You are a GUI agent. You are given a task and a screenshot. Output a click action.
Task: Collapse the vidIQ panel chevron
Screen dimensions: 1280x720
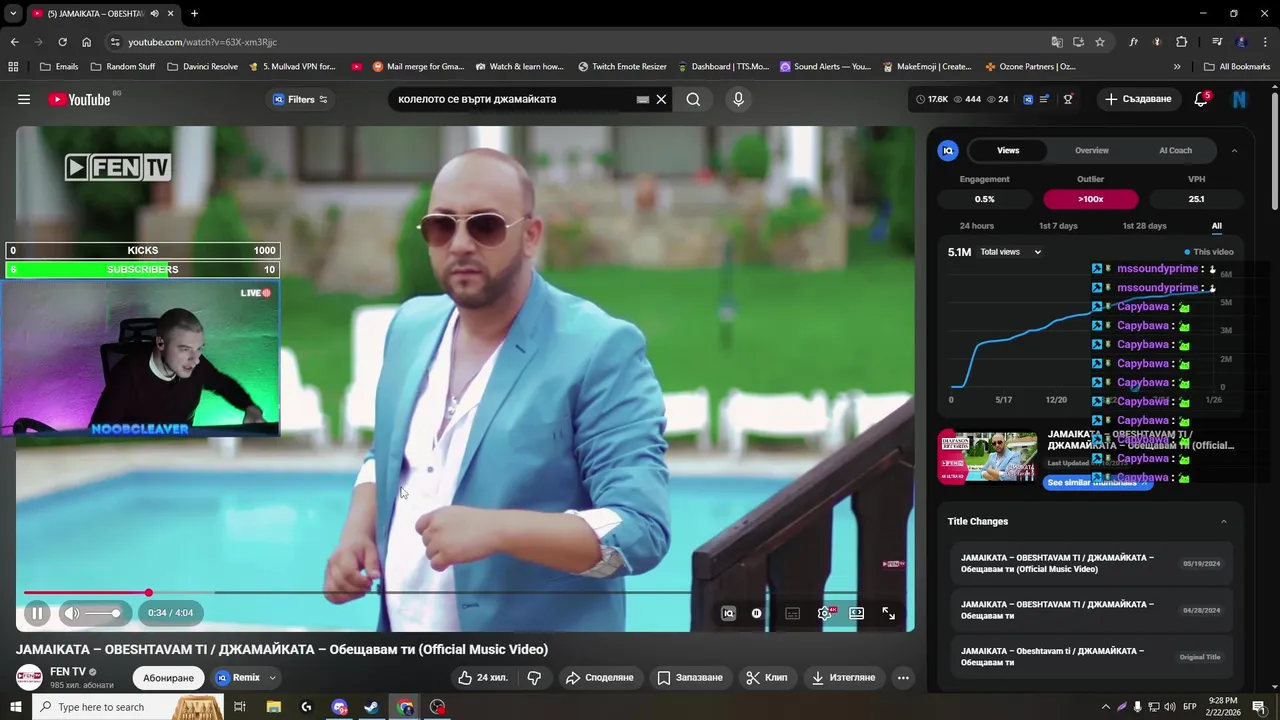(x=1234, y=150)
